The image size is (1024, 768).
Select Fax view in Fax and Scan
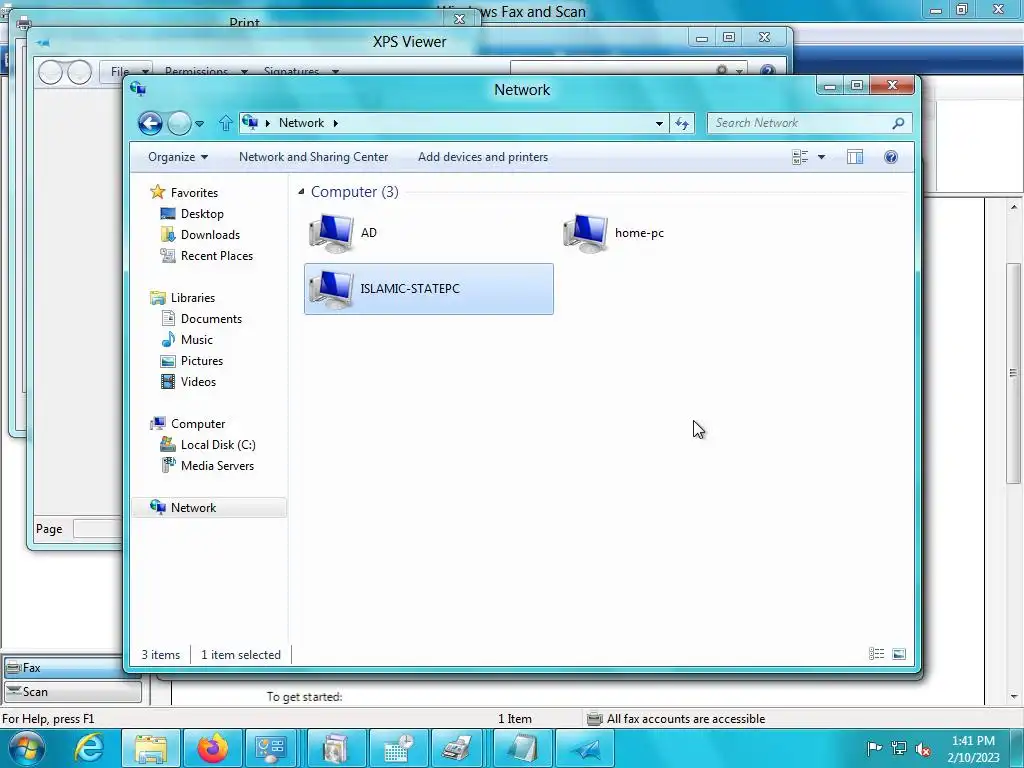coord(72,667)
